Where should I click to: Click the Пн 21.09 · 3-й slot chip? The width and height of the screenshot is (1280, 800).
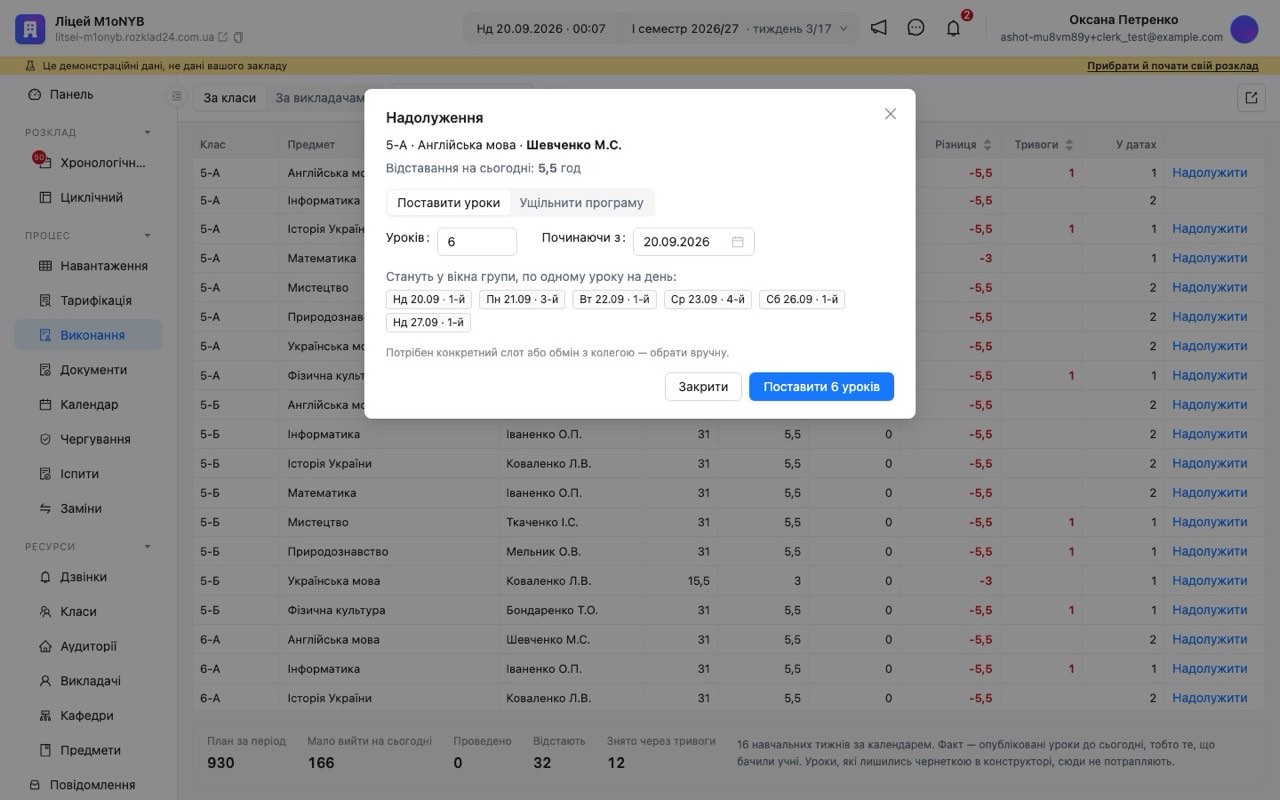pos(522,299)
